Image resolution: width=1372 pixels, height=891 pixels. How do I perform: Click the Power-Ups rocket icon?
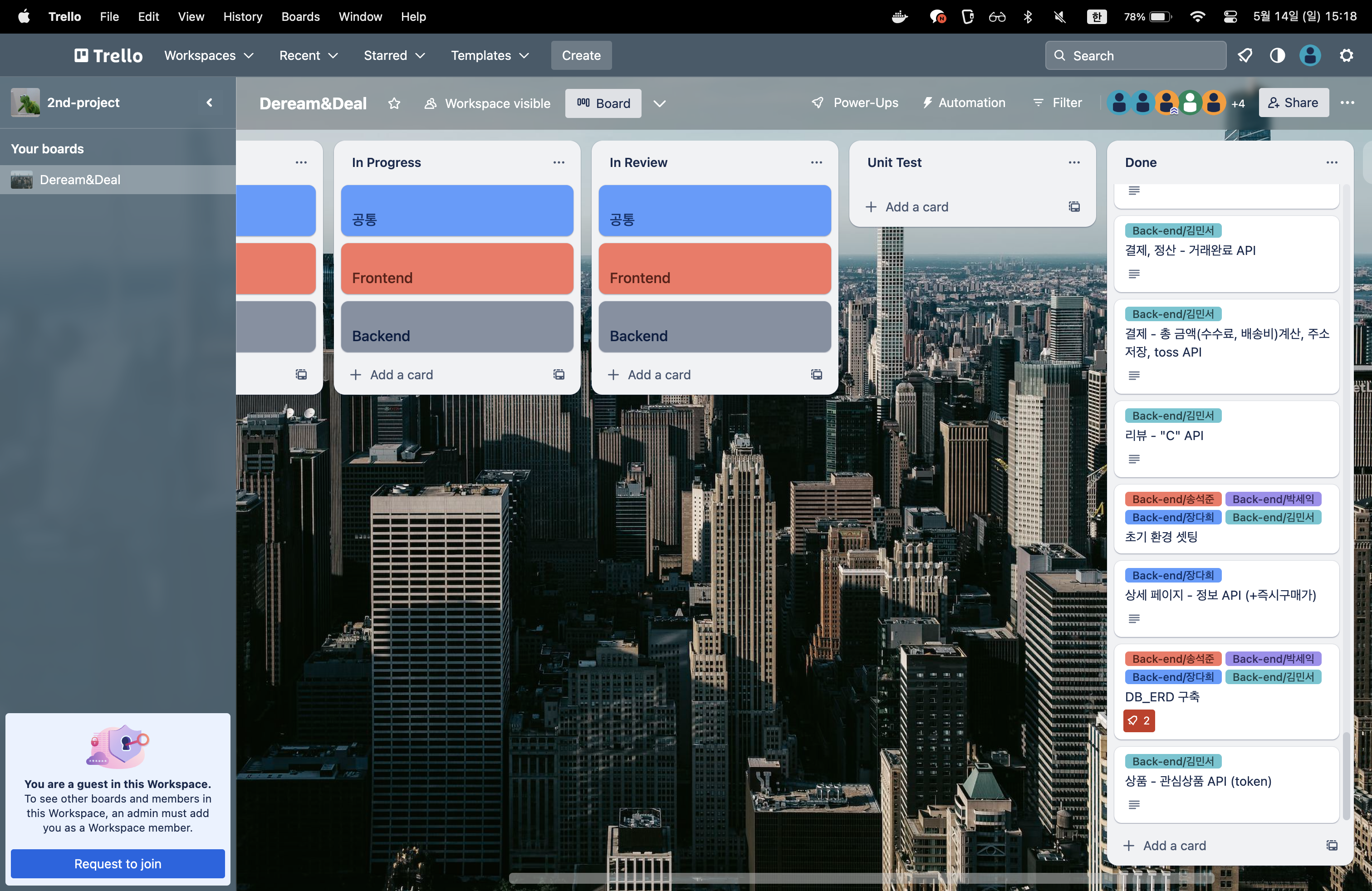click(x=818, y=103)
